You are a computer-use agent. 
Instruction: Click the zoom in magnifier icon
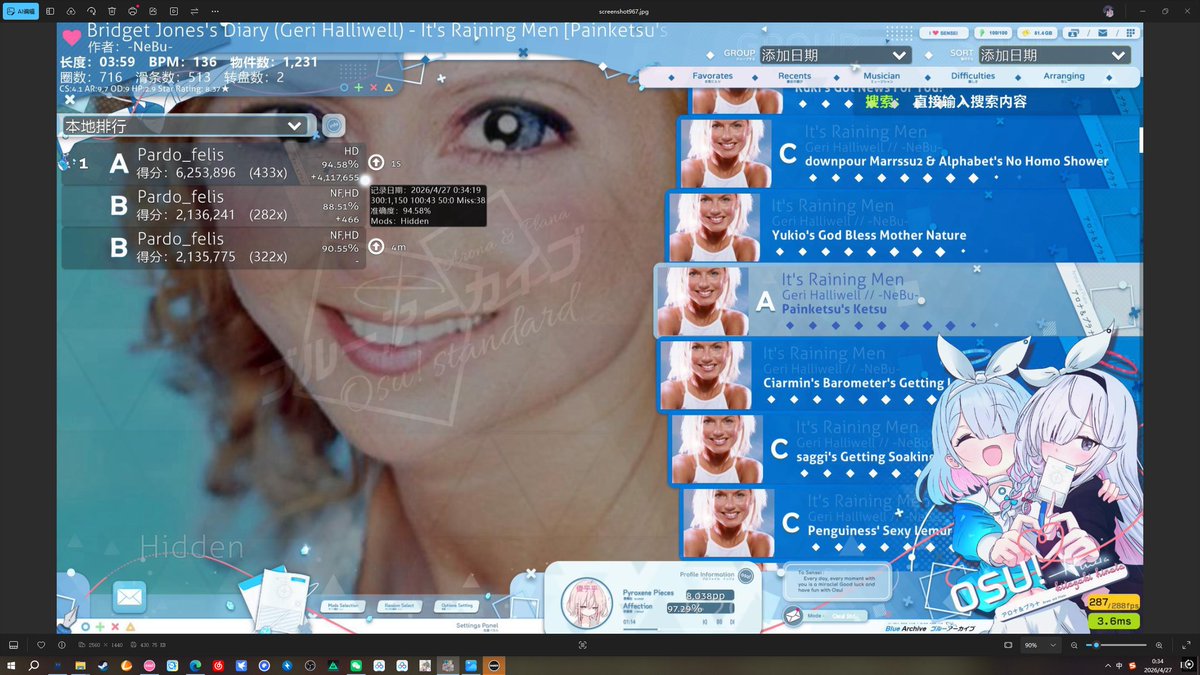coord(1159,645)
